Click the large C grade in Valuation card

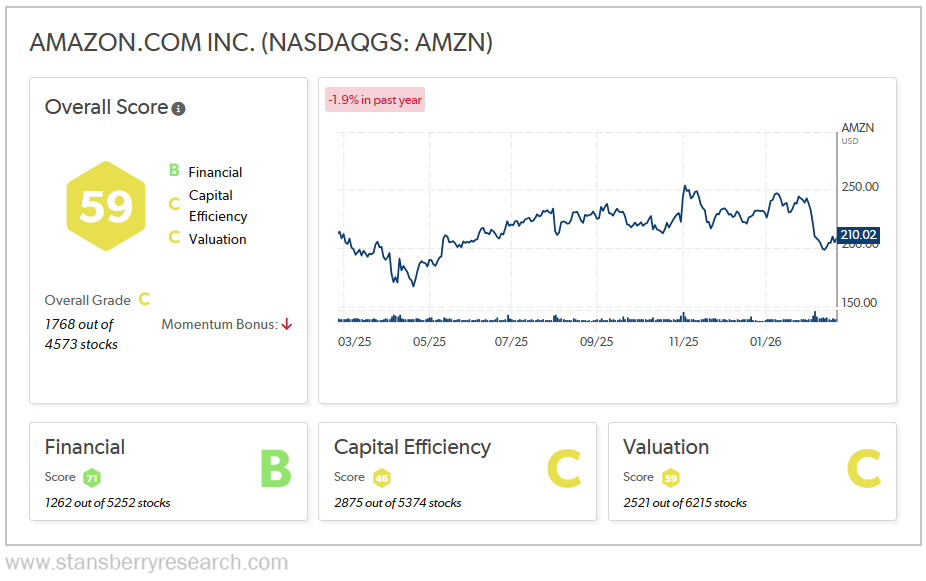[x=864, y=469]
